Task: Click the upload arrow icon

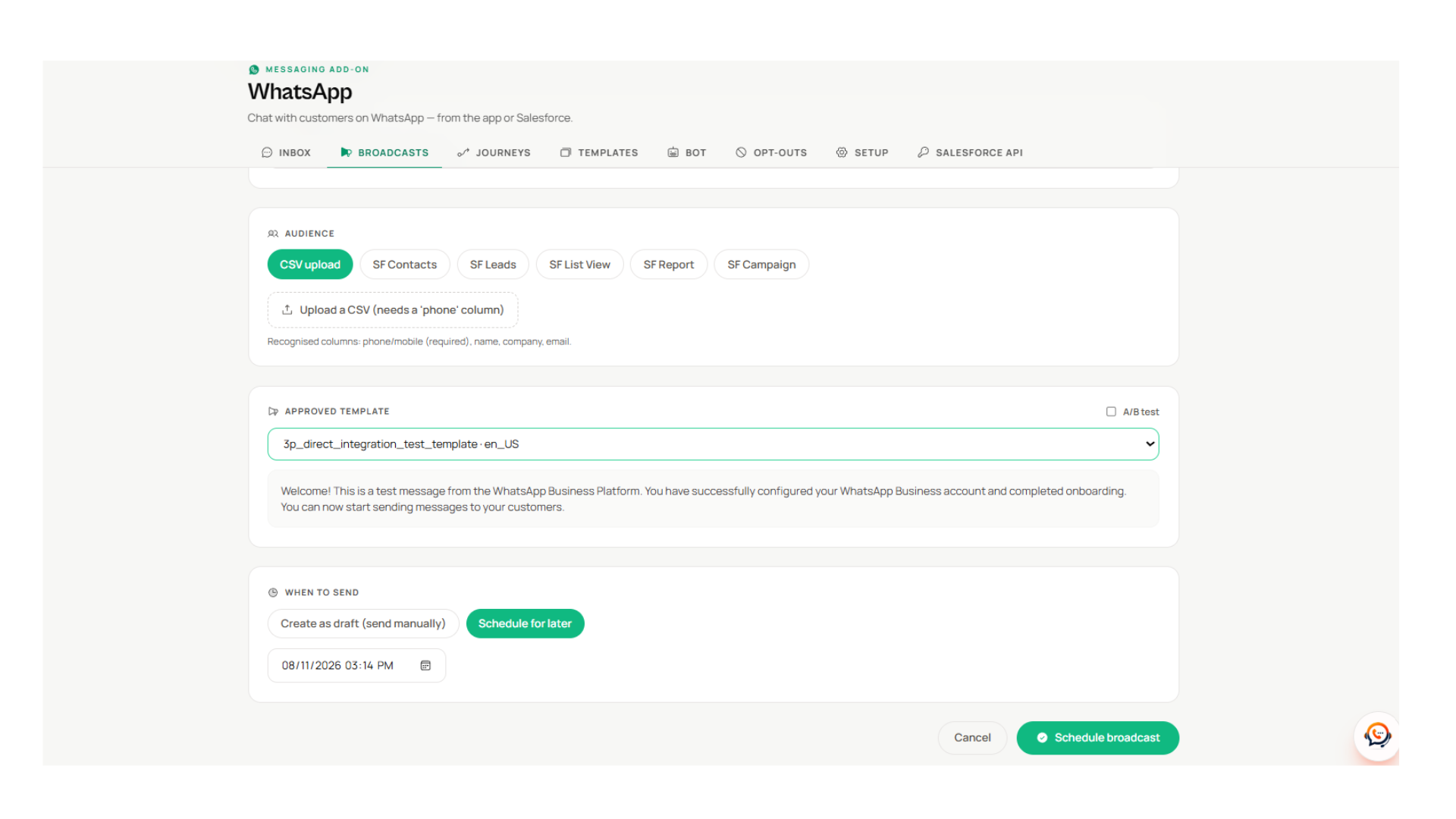Action: click(x=287, y=309)
